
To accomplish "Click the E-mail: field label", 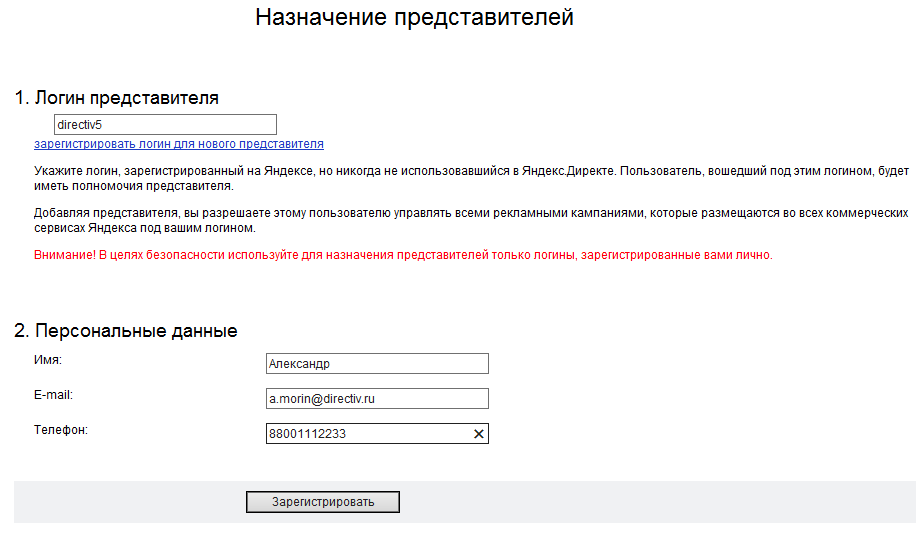I will pyautogui.click(x=53, y=395).
